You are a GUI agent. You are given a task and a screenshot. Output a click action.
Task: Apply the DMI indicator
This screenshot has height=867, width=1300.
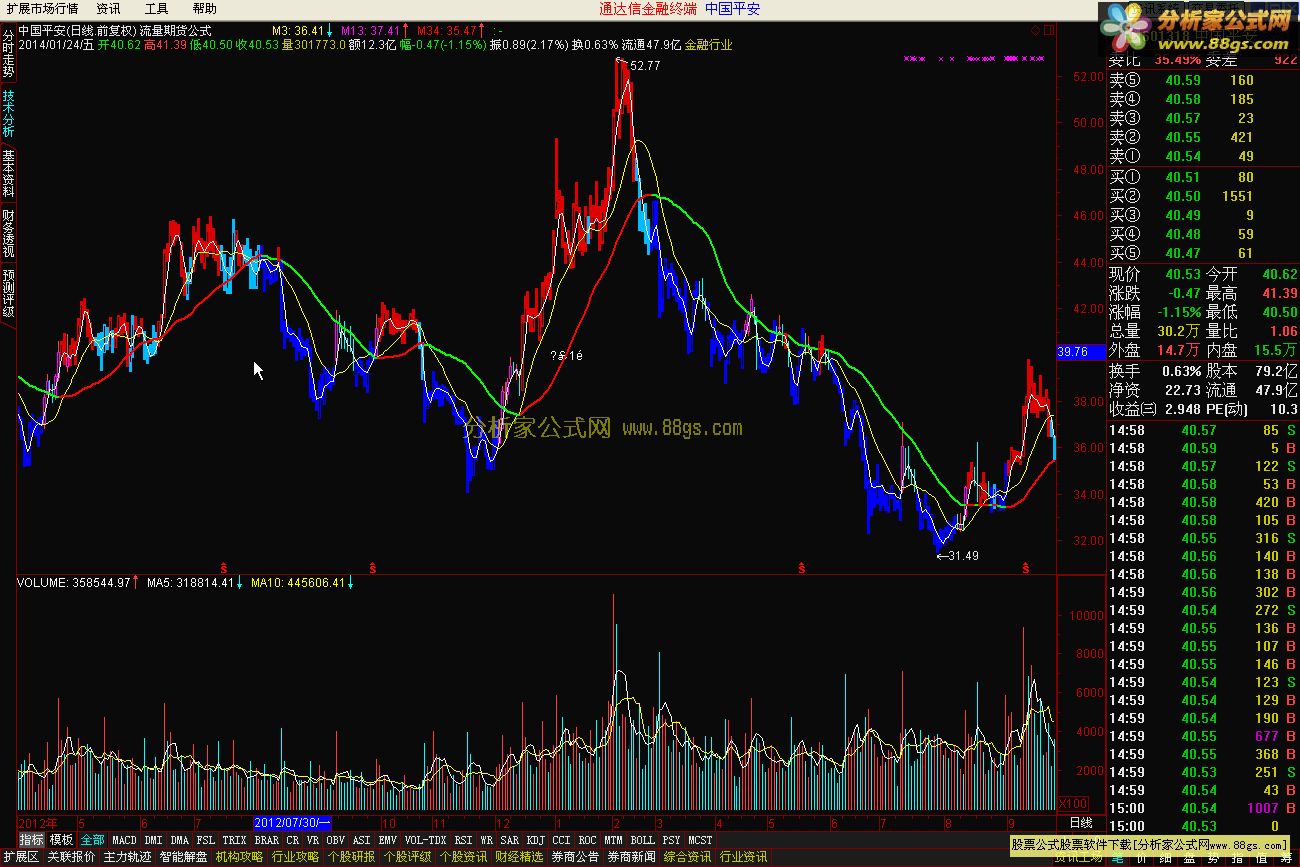(153, 840)
